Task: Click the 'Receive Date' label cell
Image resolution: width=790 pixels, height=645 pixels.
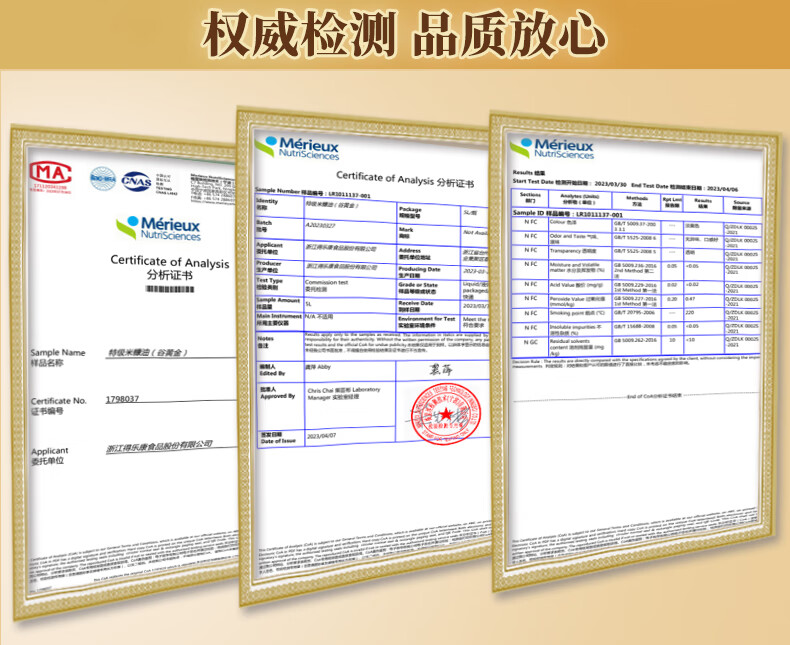Action: click(428, 306)
